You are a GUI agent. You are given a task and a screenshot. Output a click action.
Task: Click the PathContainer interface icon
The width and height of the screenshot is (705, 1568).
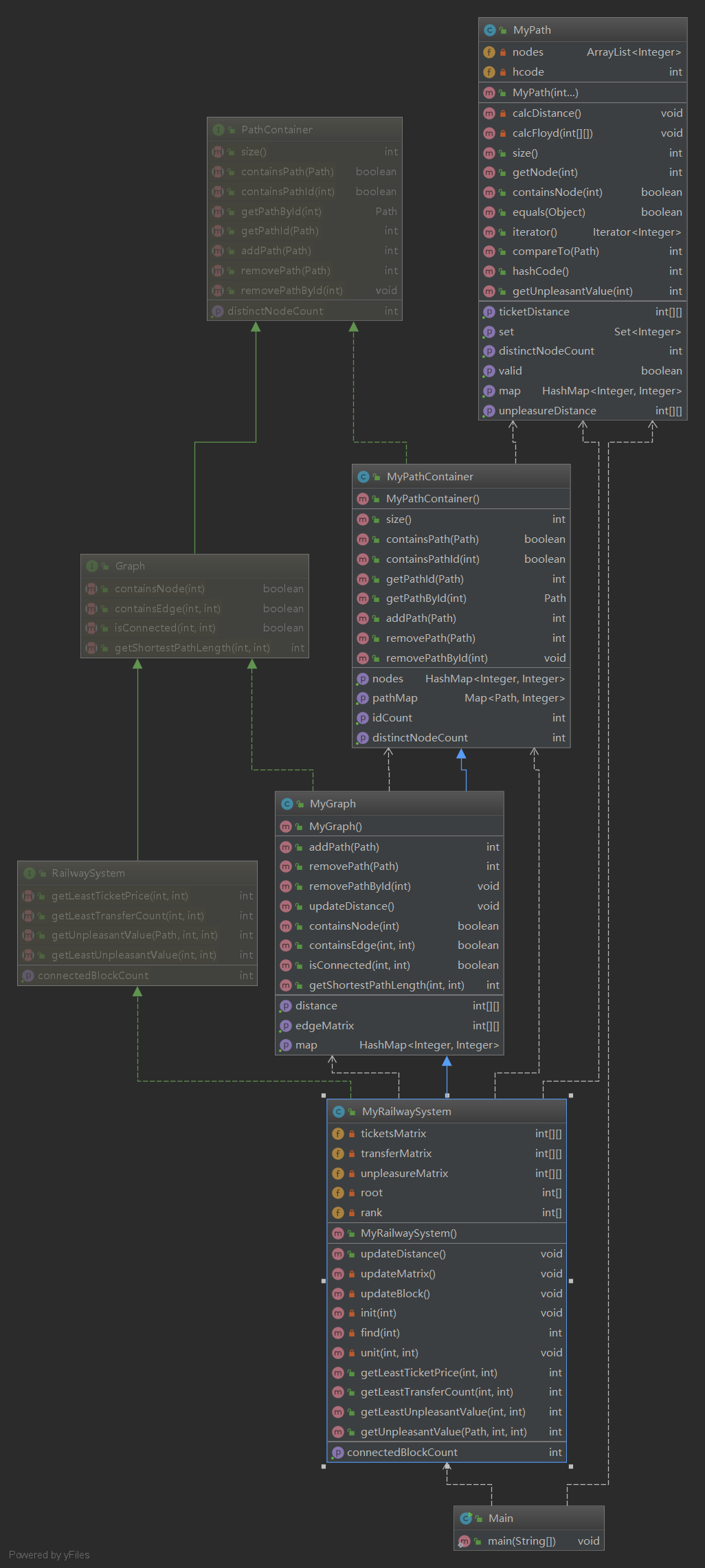point(219,130)
